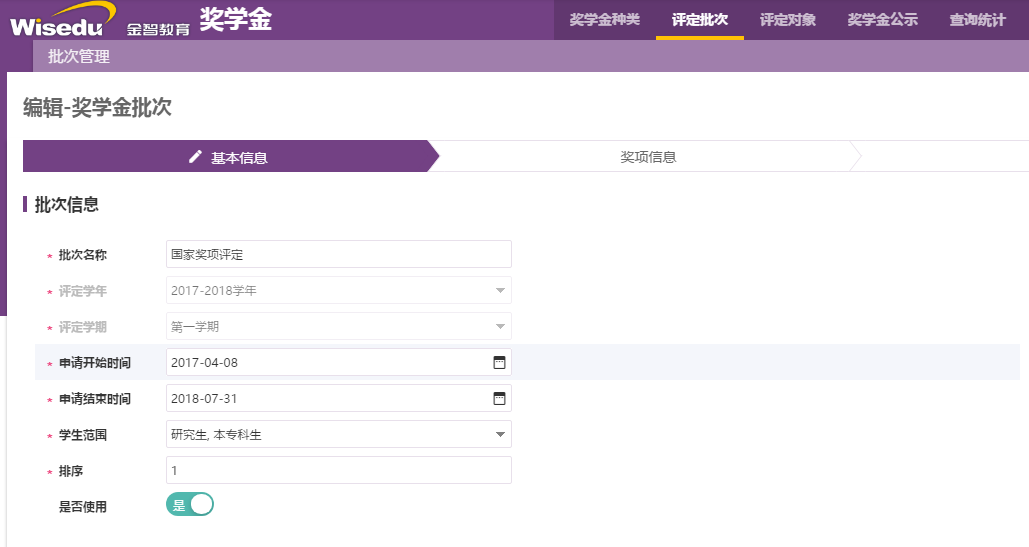1029x547 pixels.
Task: Open calendar picker for 申请开始时间
Action: [x=499, y=363]
